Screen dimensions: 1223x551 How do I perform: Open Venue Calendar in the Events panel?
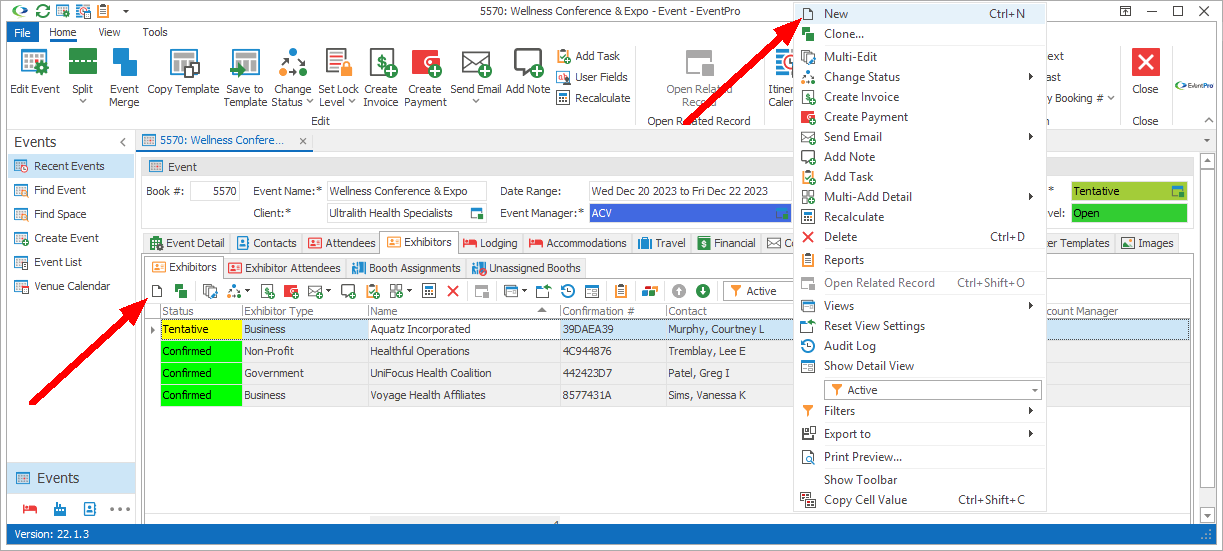pos(72,286)
